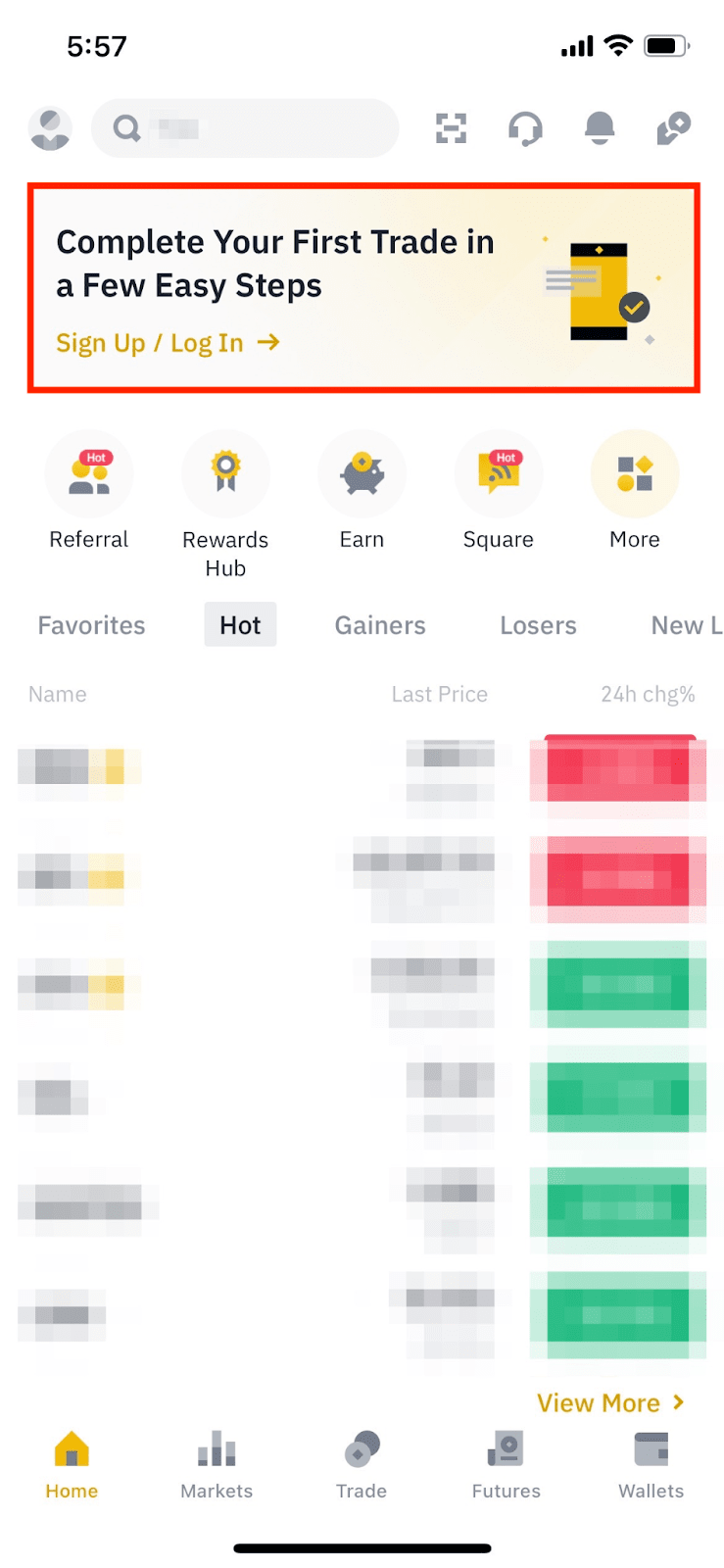This screenshot has width=724, height=1568.
Task: Open Earn via the piggy bank icon
Action: coord(362,473)
